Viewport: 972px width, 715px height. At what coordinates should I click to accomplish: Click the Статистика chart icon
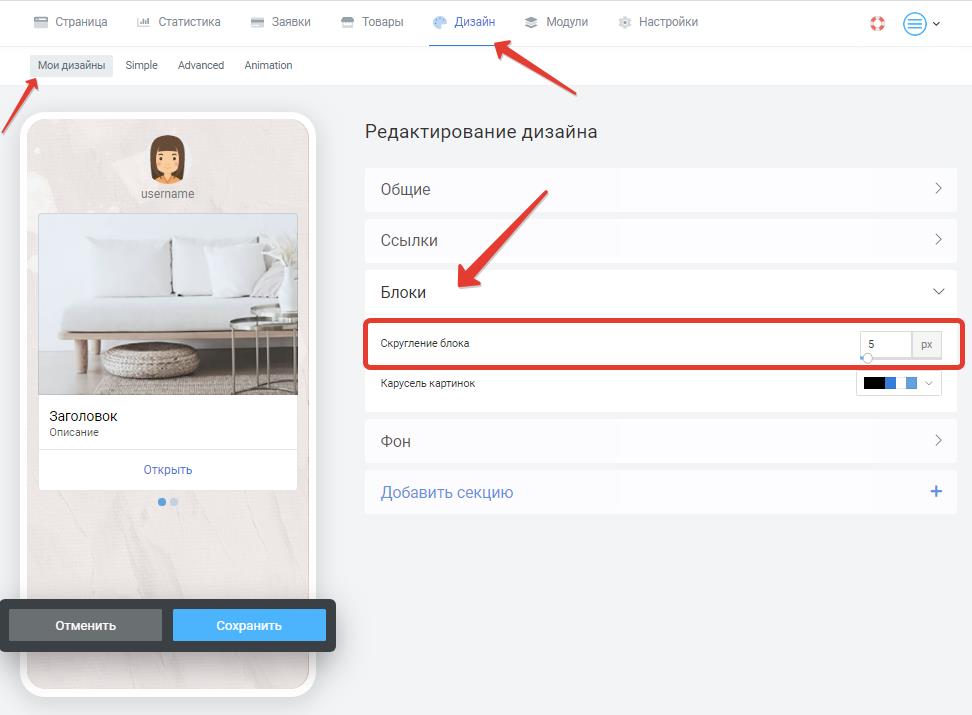click(x=143, y=22)
